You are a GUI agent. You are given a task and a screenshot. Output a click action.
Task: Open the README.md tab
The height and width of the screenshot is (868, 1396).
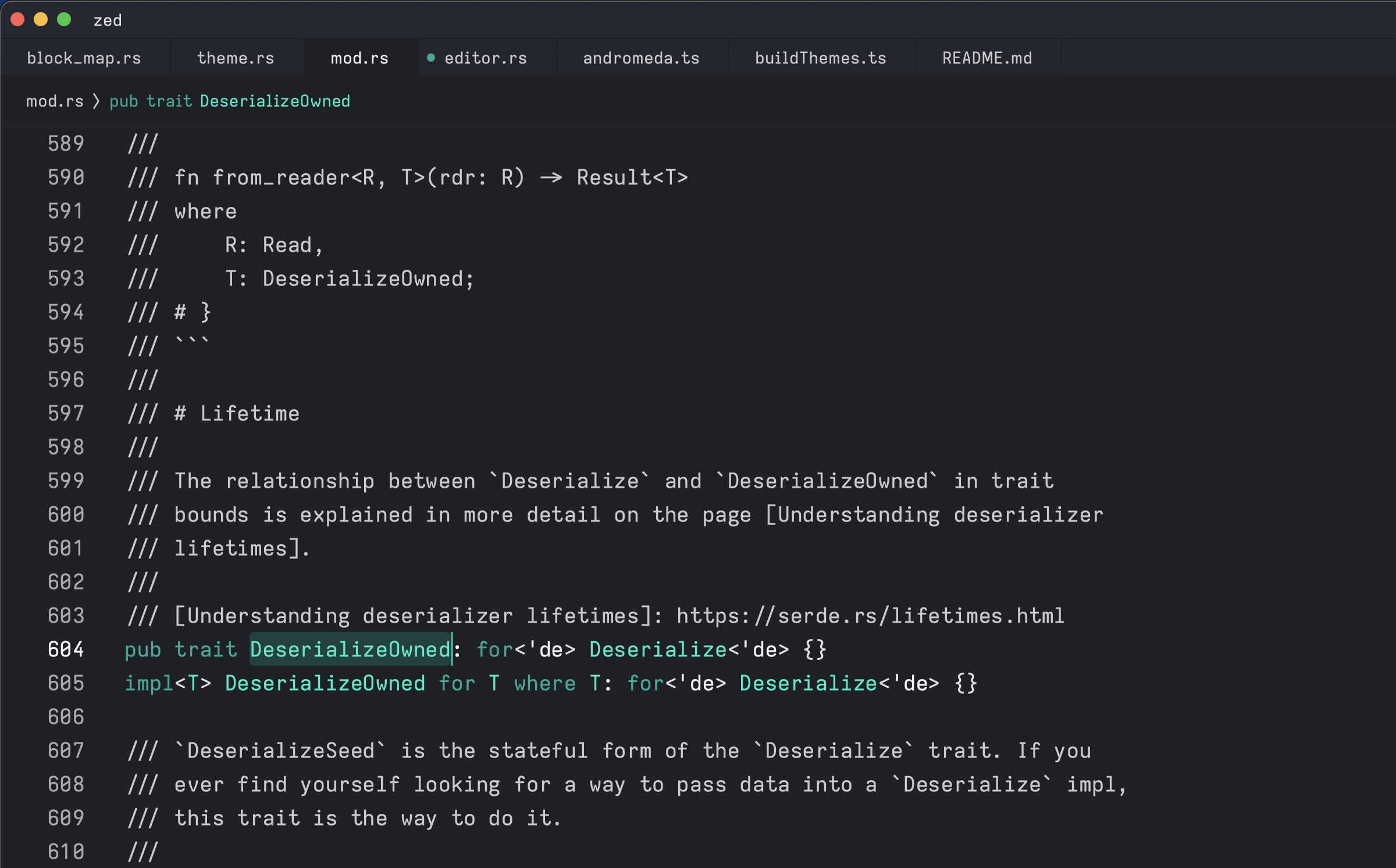click(987, 58)
